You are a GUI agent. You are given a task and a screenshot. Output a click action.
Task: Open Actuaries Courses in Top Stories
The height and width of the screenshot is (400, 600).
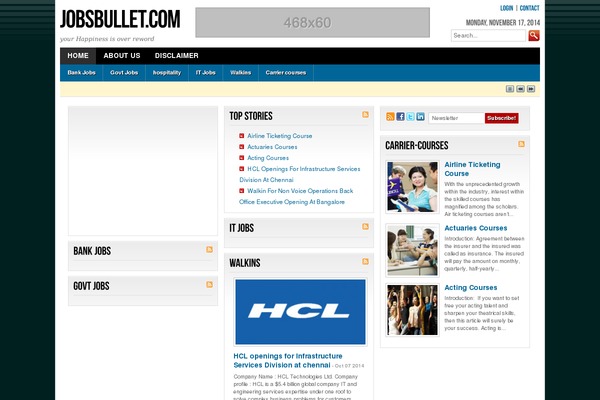[x=272, y=147]
